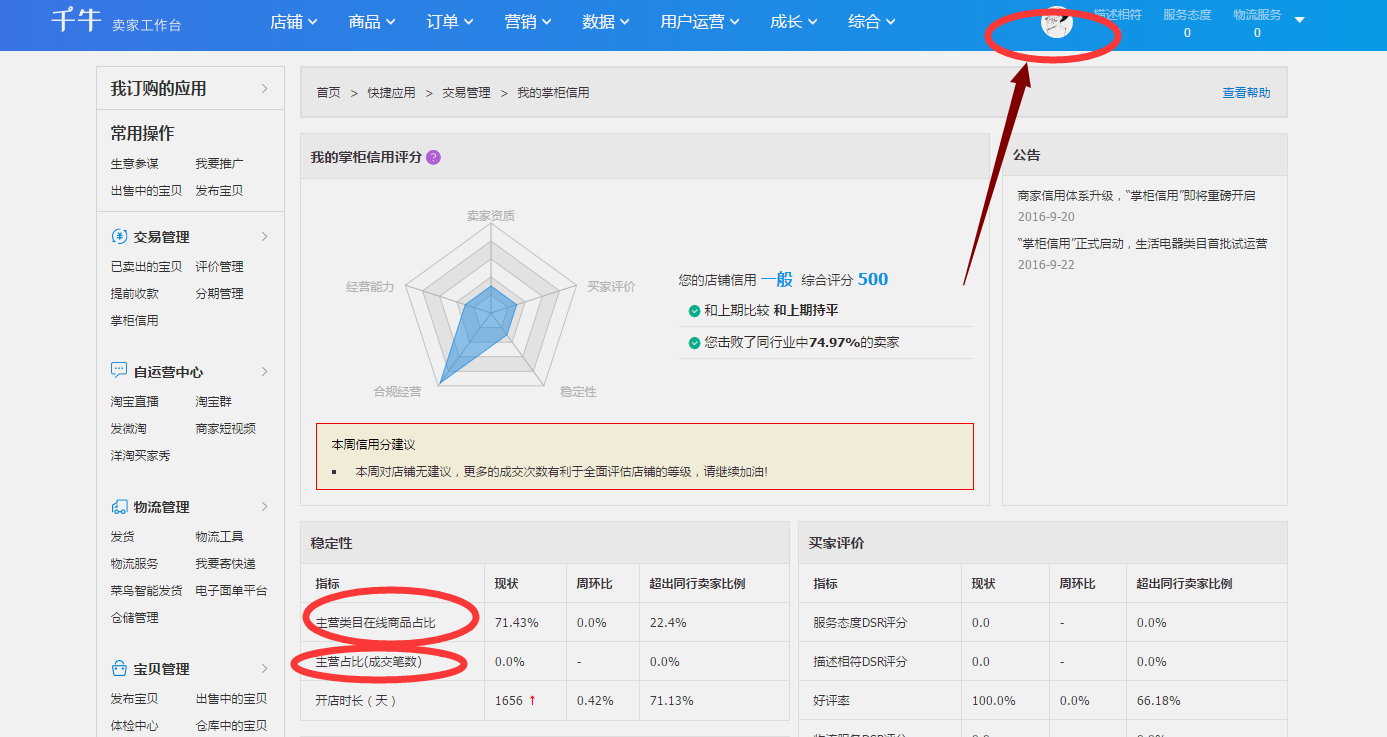Open 生意参谋 under 常用操作
Image resolution: width=1387 pixels, height=737 pixels.
[x=134, y=163]
